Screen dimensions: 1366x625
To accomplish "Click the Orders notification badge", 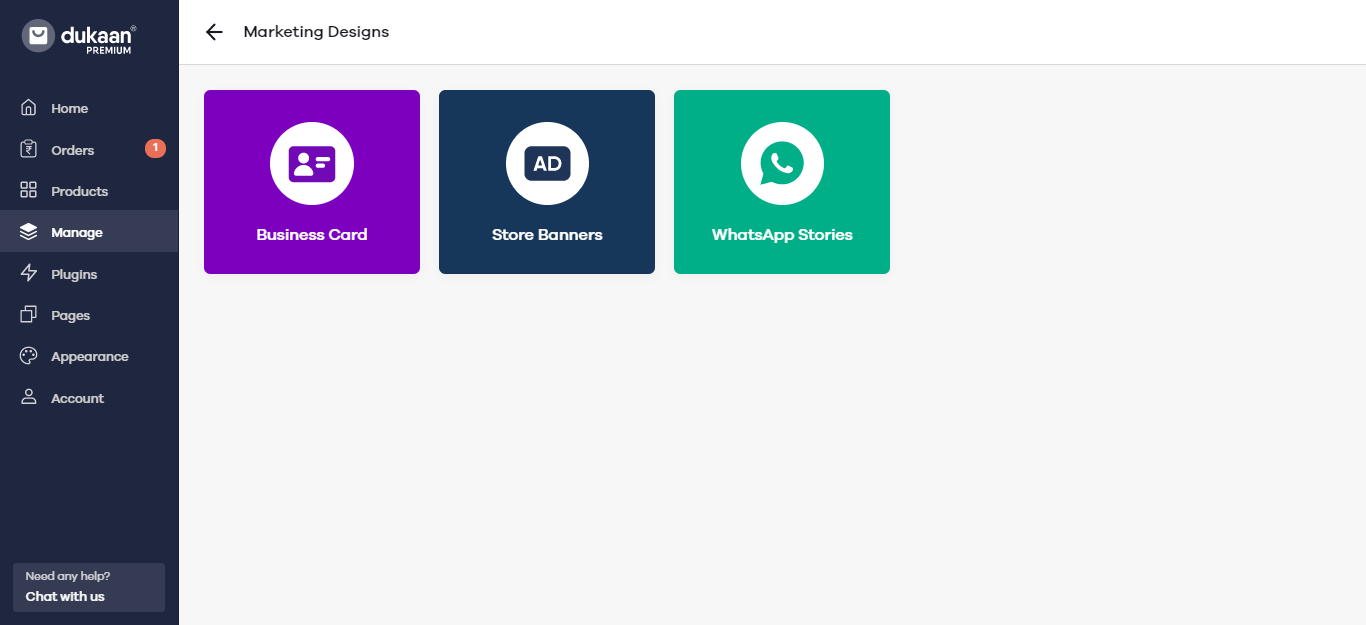I will pyautogui.click(x=155, y=148).
